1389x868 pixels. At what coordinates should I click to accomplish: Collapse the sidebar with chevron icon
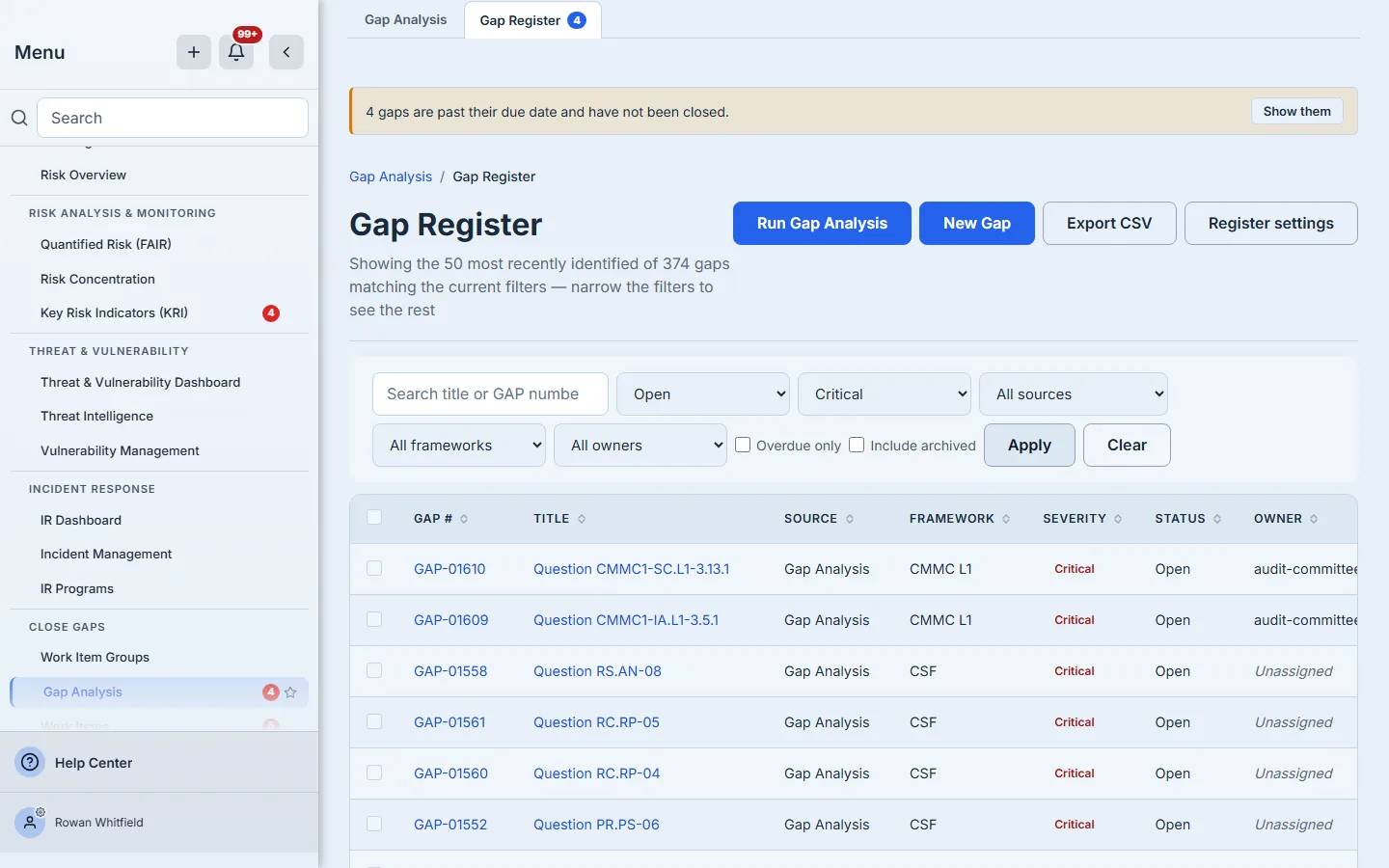[286, 52]
